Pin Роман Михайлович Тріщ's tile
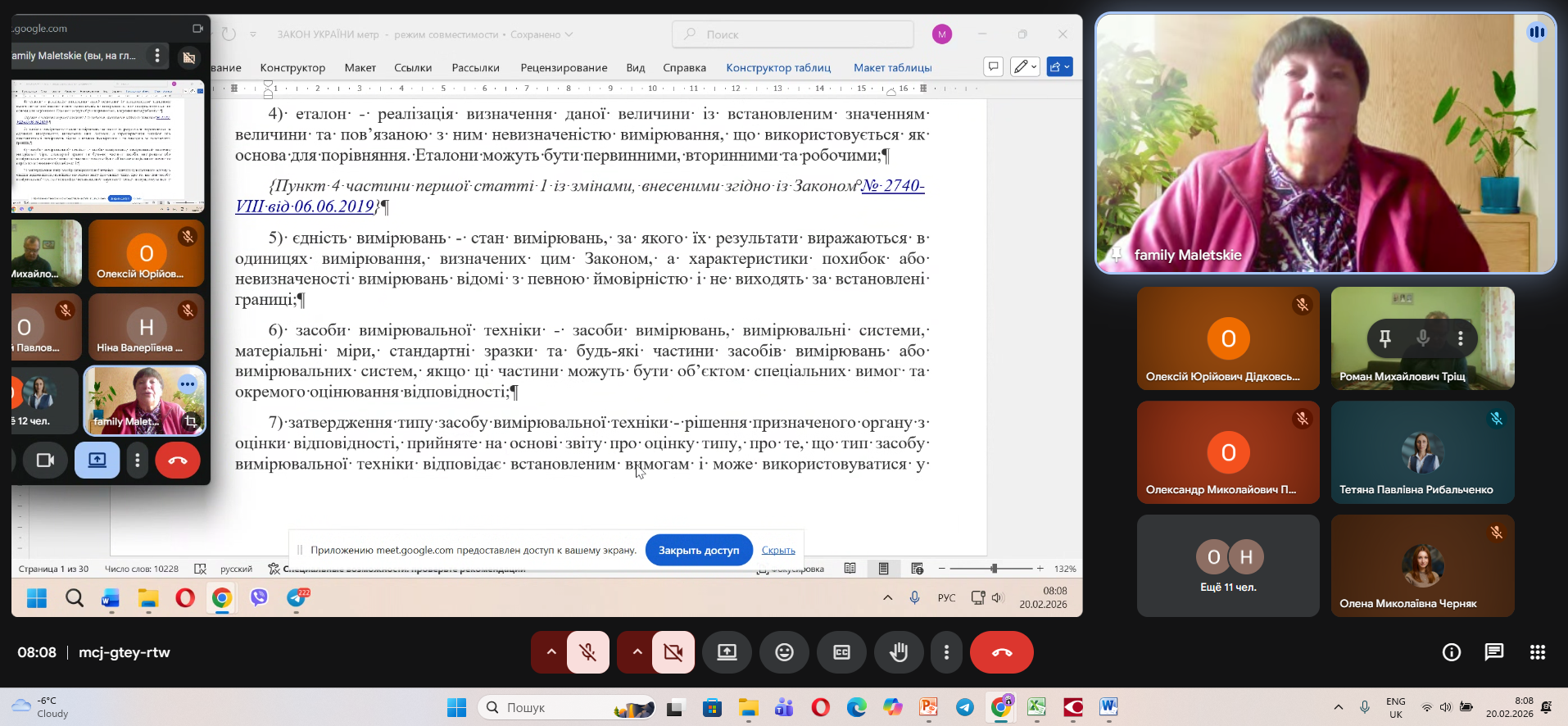Viewport: 1568px width, 726px height. tap(1385, 338)
